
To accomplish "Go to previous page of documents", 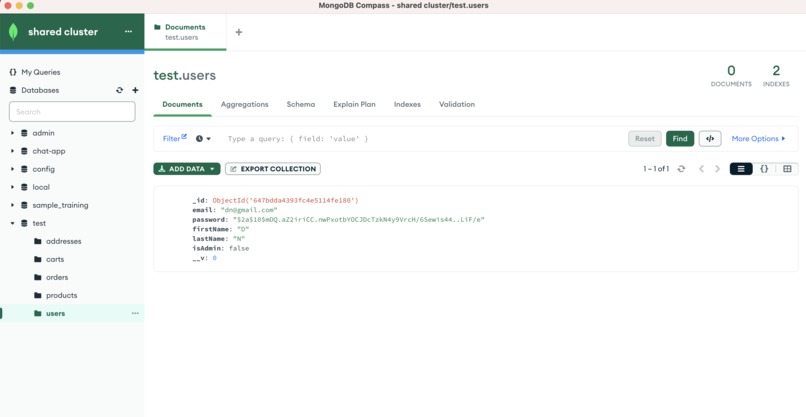I will click(701, 169).
